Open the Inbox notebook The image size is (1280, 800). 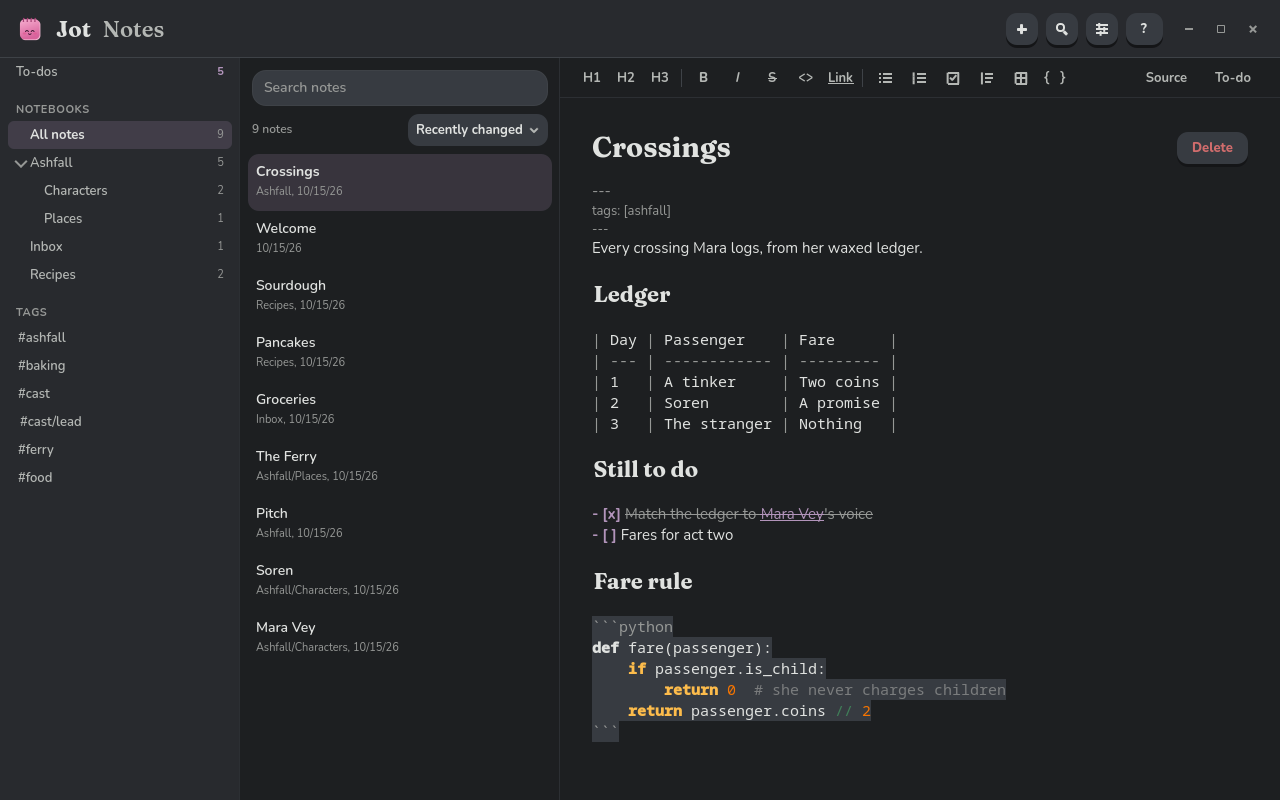[x=120, y=247]
